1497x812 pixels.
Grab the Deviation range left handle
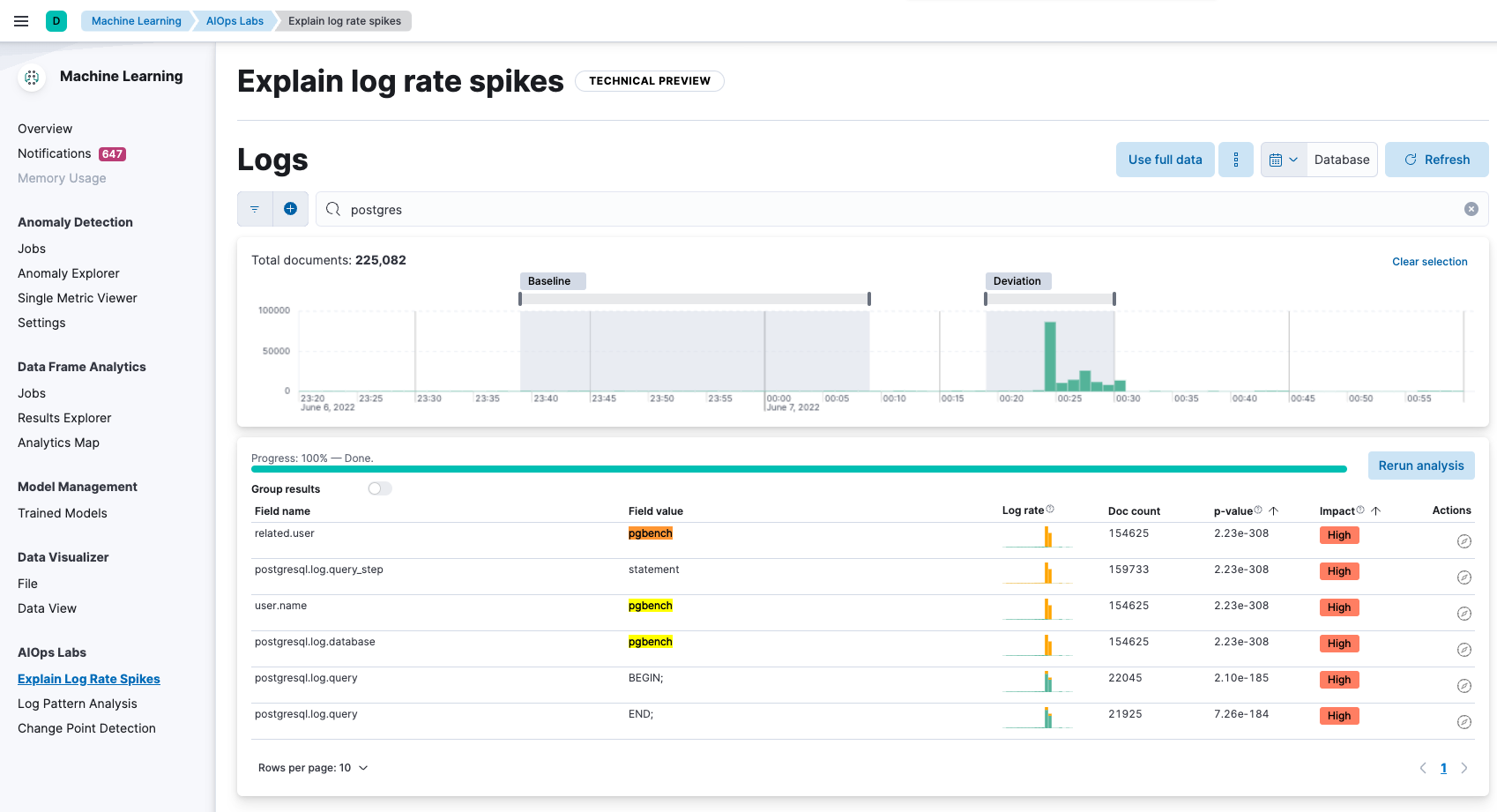pos(986,299)
